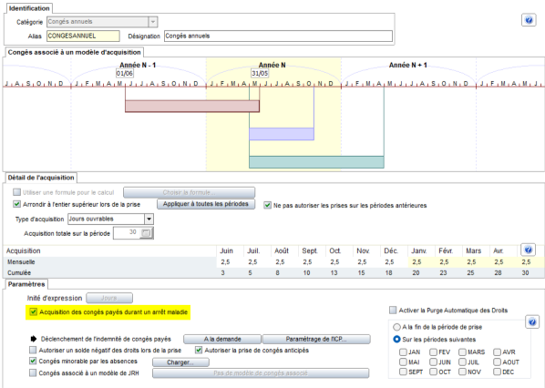Select the Paramètres tab
Image resolution: width=545 pixels, height=388 pixels.
tap(26, 284)
